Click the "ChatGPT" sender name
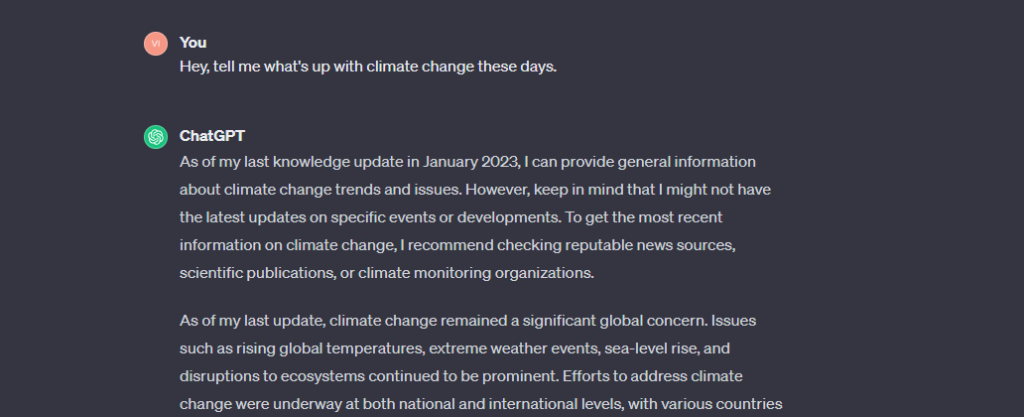Screen dimensions: 1024x417 pos(212,136)
